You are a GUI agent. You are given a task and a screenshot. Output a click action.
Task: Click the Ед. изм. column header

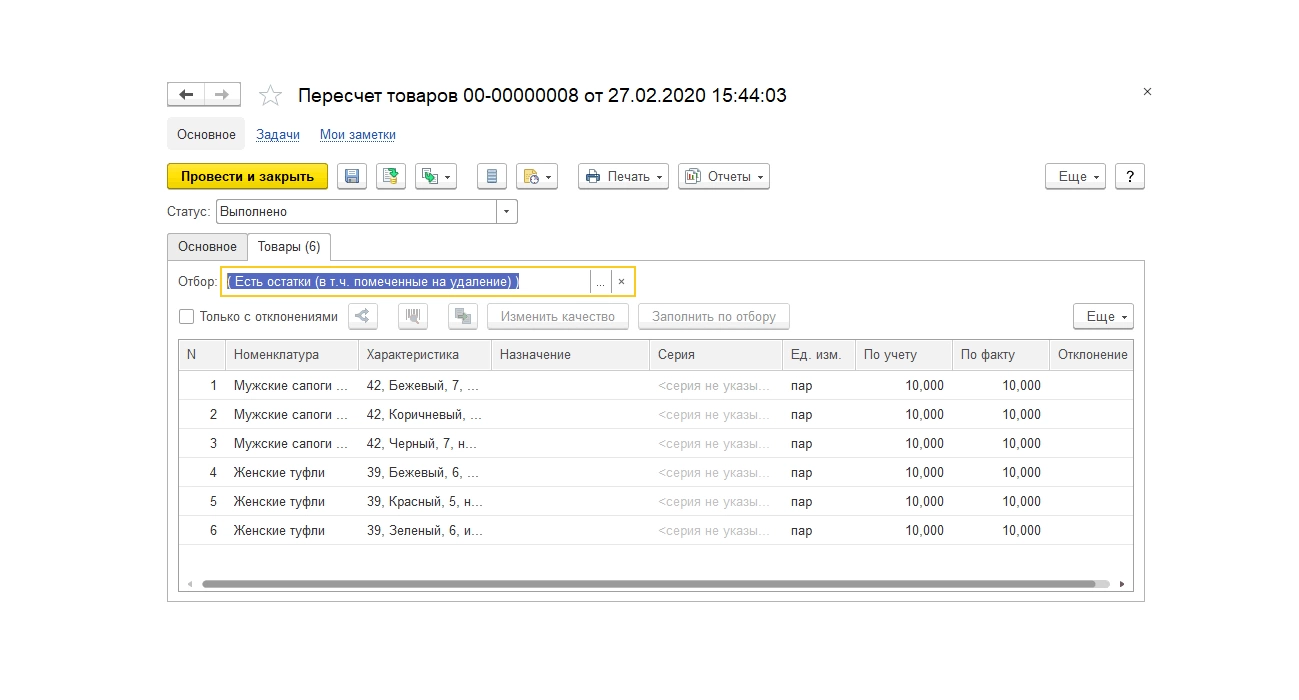point(819,355)
